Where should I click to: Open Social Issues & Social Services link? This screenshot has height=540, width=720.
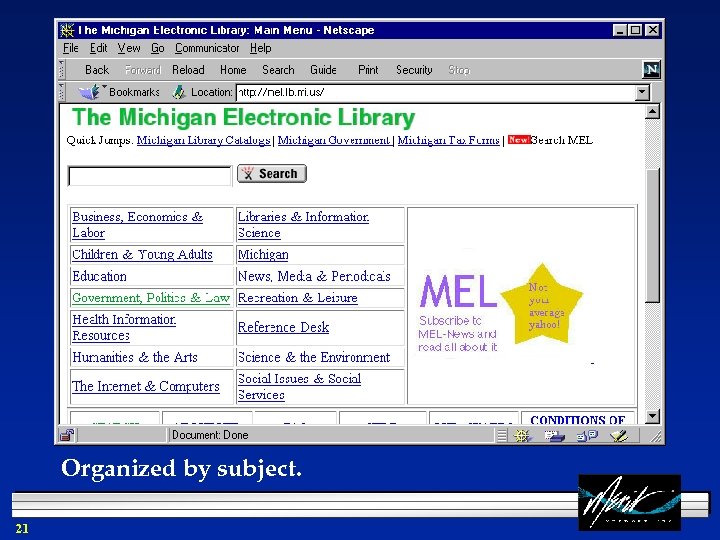pos(299,387)
